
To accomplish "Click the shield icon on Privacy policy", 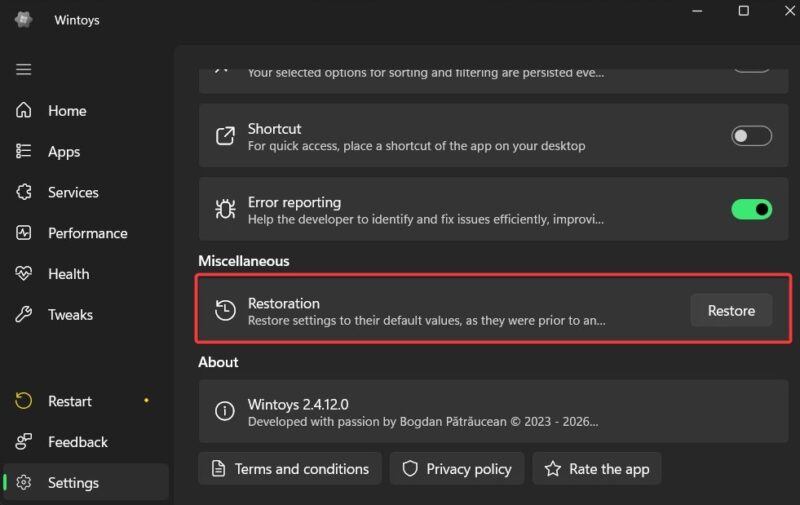I will (410, 468).
